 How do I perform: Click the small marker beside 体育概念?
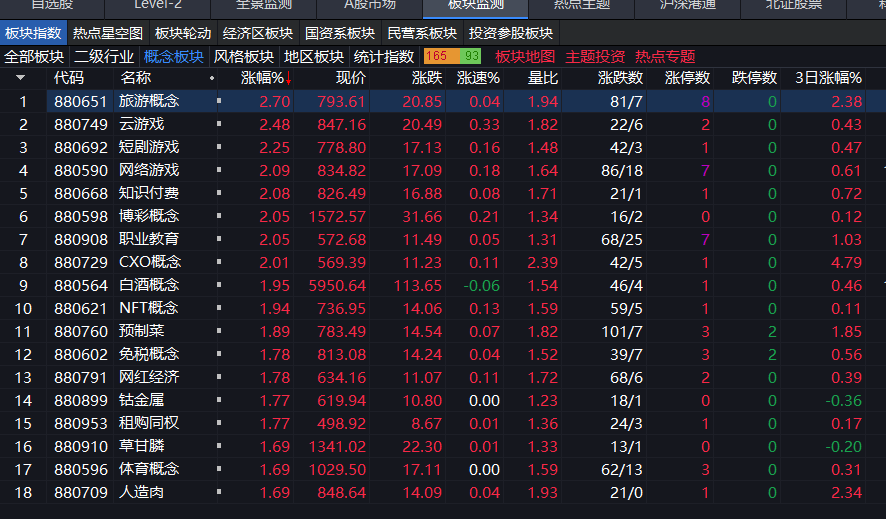coord(219,469)
